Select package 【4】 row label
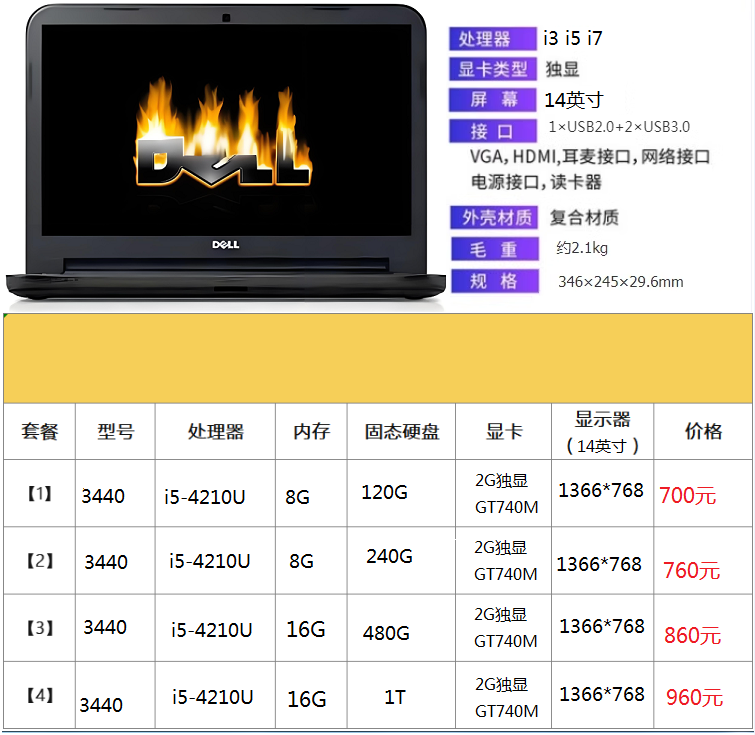The image size is (755, 735). 39,695
